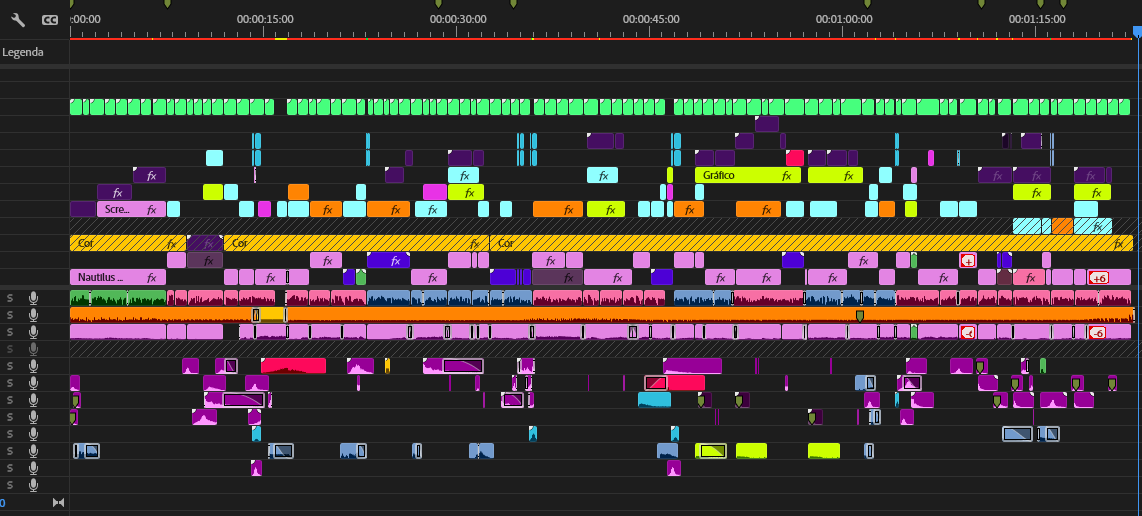The width and height of the screenshot is (1142, 516).
Task: Select the first green caption clip
Action: (76, 107)
